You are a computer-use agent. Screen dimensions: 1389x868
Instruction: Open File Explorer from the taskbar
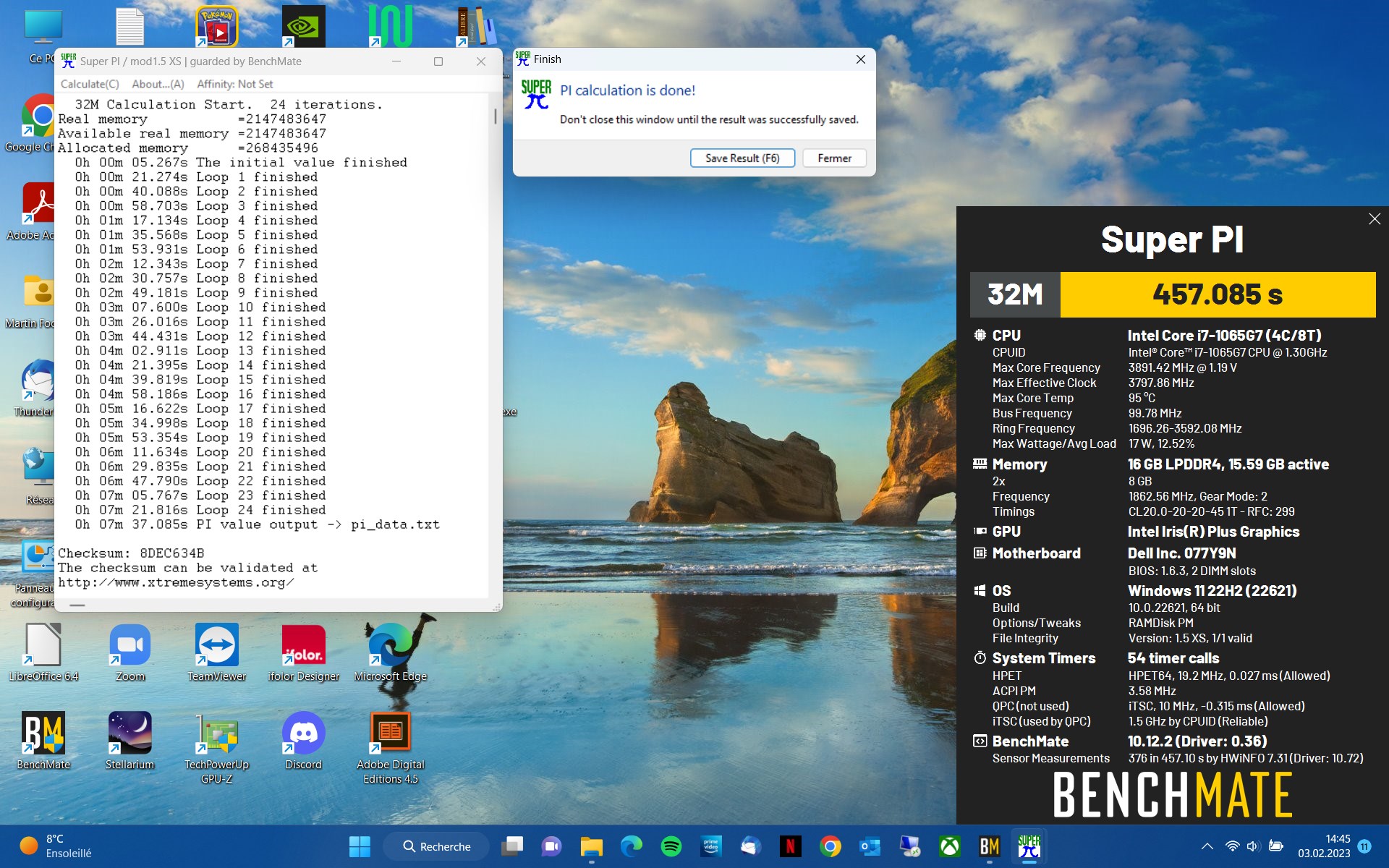point(592,846)
